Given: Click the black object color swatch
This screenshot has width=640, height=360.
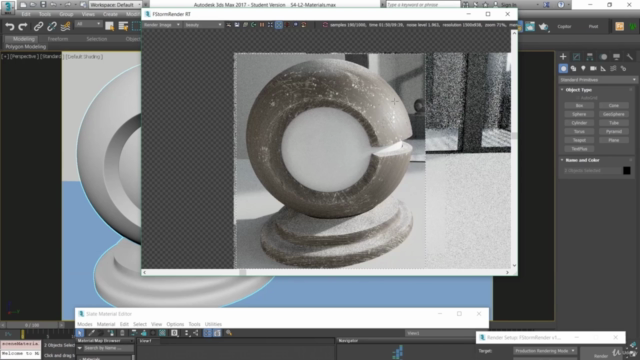Looking at the screenshot, I should pyautogui.click(x=627, y=171).
